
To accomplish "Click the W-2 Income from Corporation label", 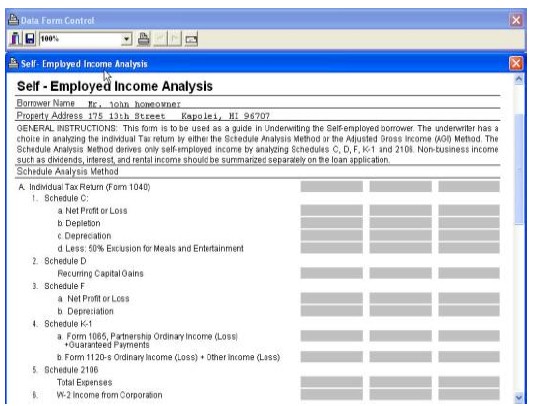I will 109,395.
